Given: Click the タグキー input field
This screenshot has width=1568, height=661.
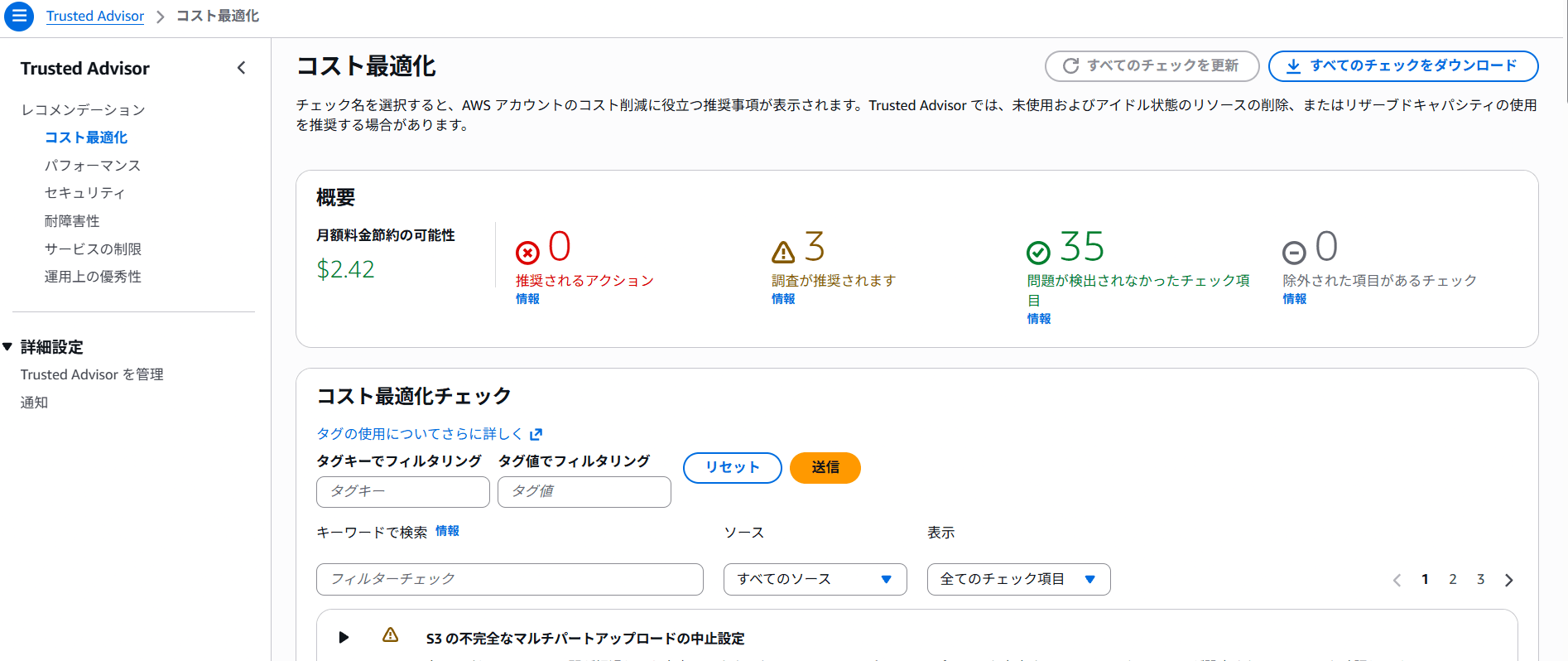Looking at the screenshot, I should click(x=403, y=491).
